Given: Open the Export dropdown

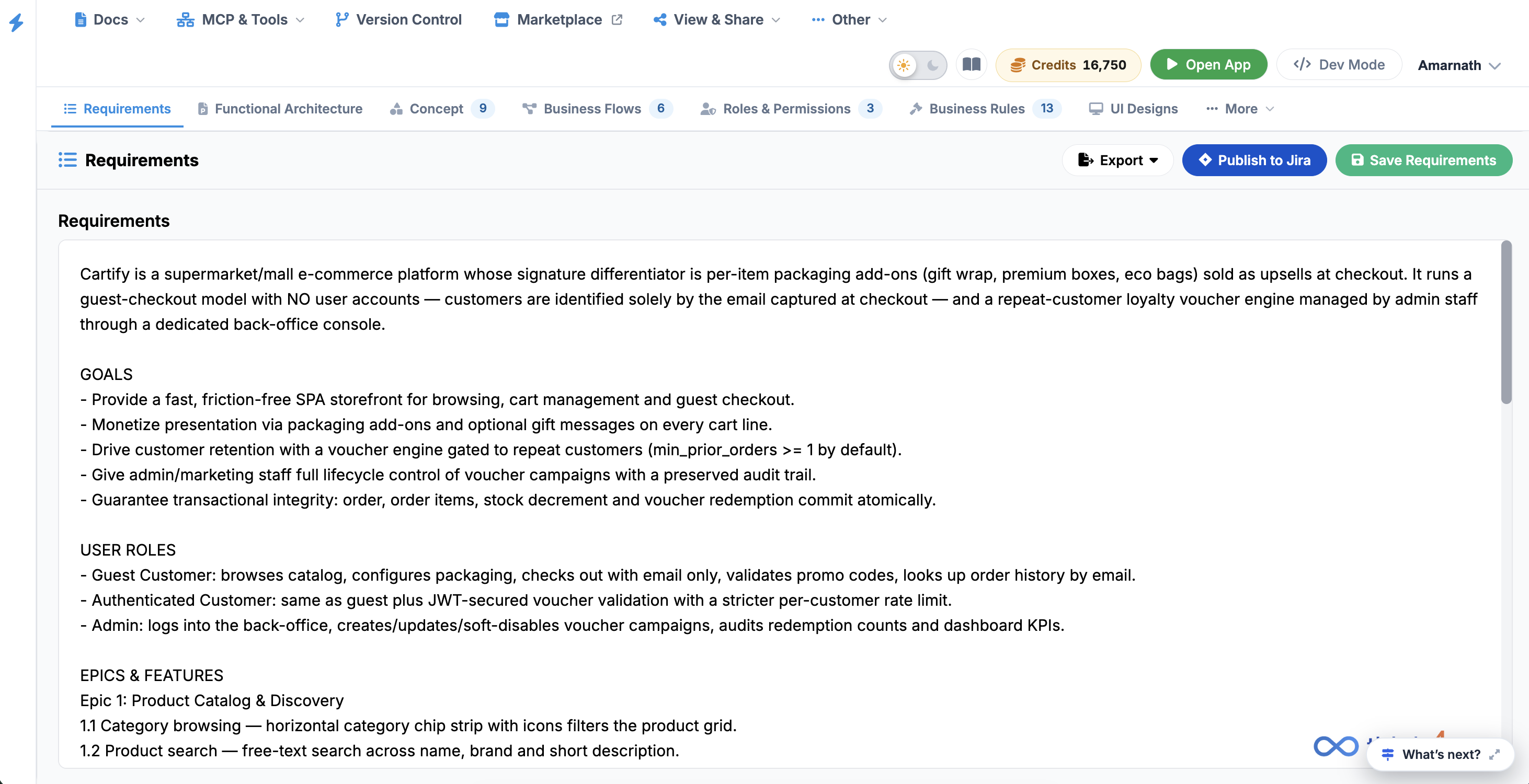Looking at the screenshot, I should coord(1117,160).
